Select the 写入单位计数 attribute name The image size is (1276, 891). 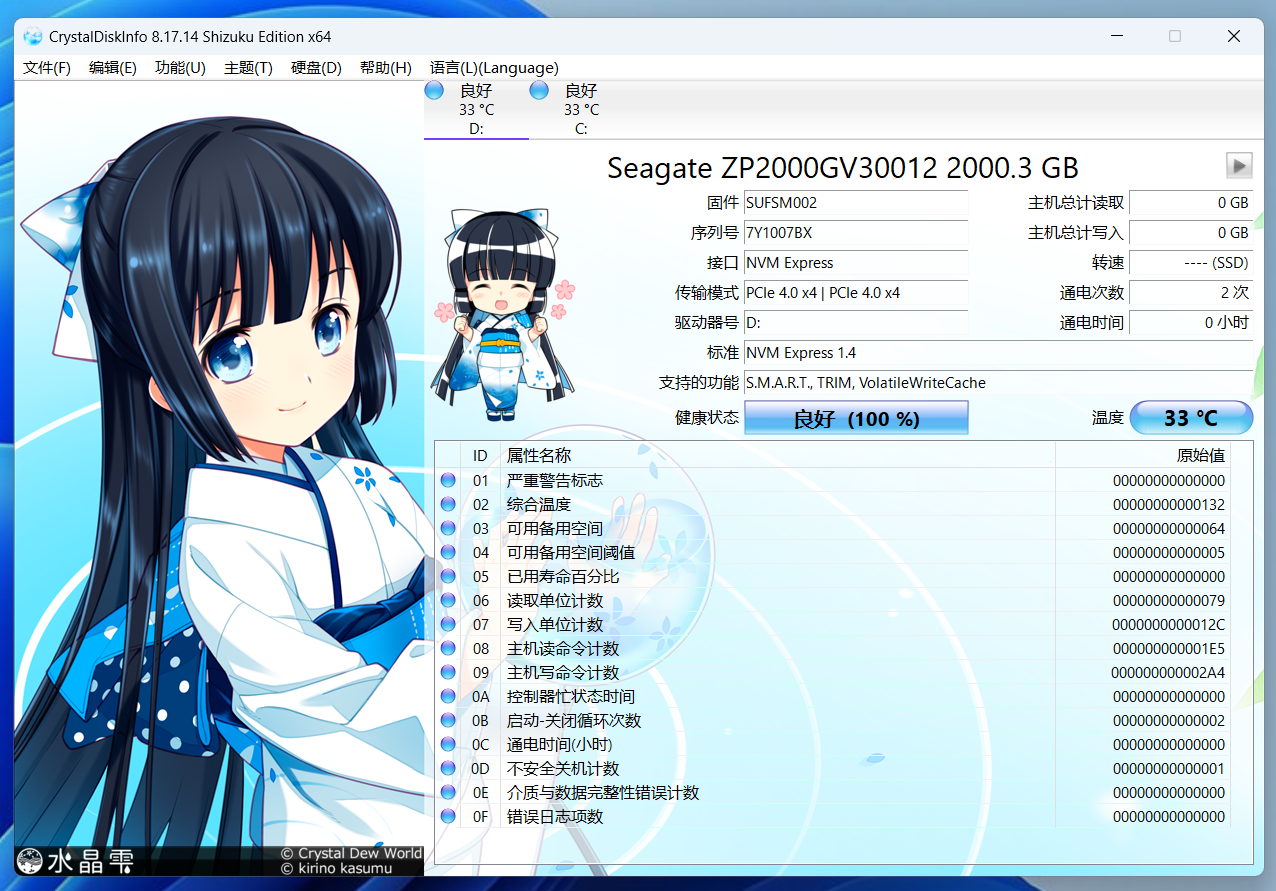(x=555, y=624)
